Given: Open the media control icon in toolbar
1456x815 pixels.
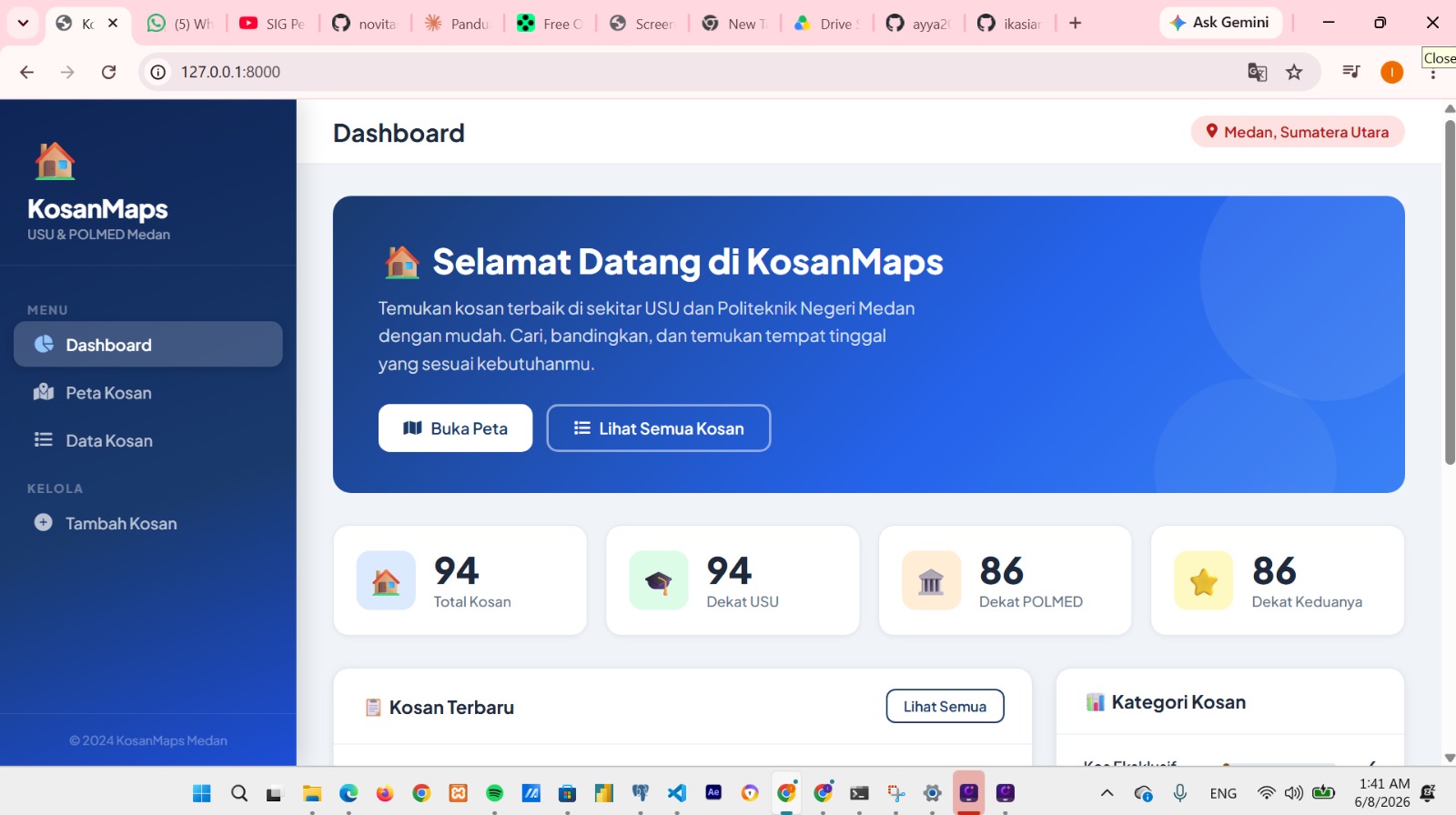Looking at the screenshot, I should point(1351,72).
